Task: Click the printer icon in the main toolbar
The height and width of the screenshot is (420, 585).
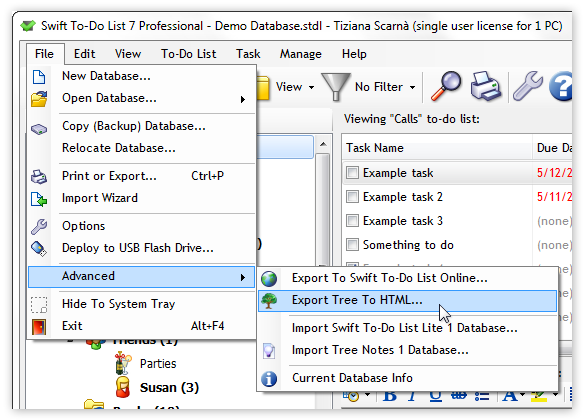Action: pyautogui.click(x=485, y=87)
